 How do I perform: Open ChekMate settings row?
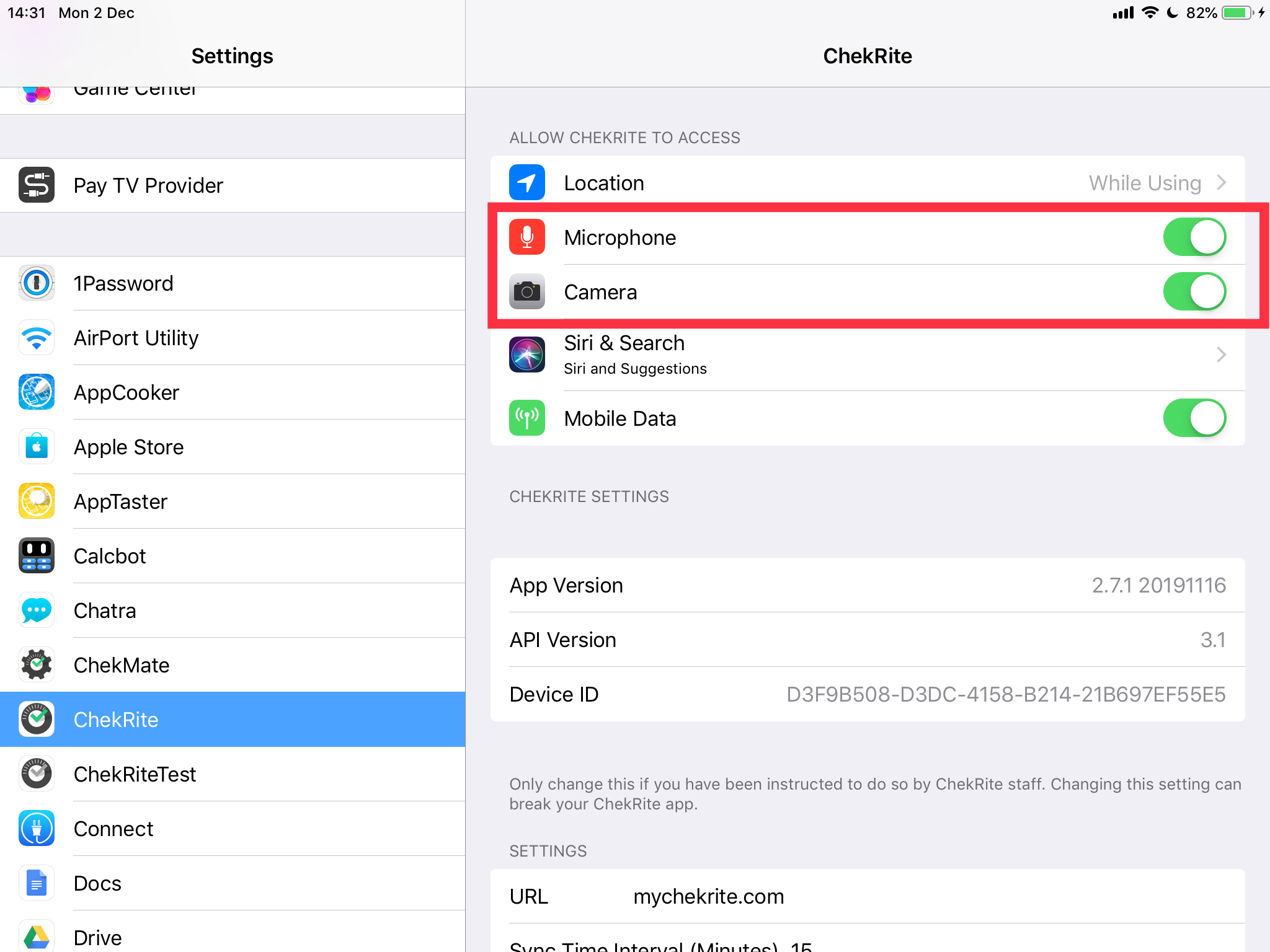(233, 665)
